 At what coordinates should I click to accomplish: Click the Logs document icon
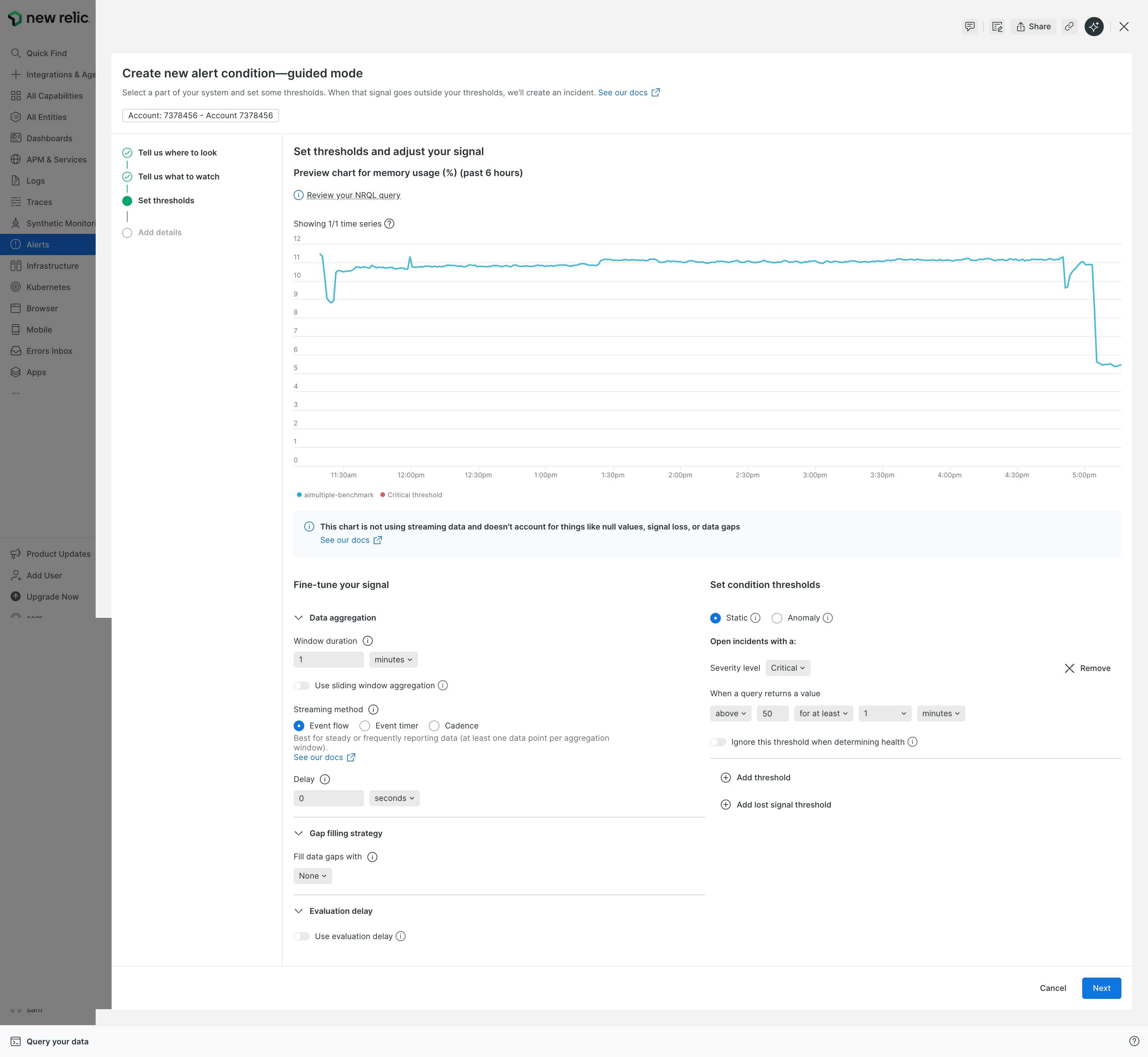pos(16,181)
